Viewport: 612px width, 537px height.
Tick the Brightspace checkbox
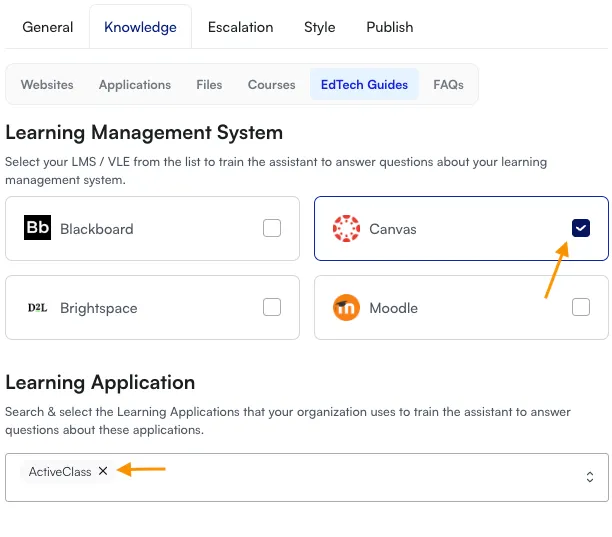272,307
